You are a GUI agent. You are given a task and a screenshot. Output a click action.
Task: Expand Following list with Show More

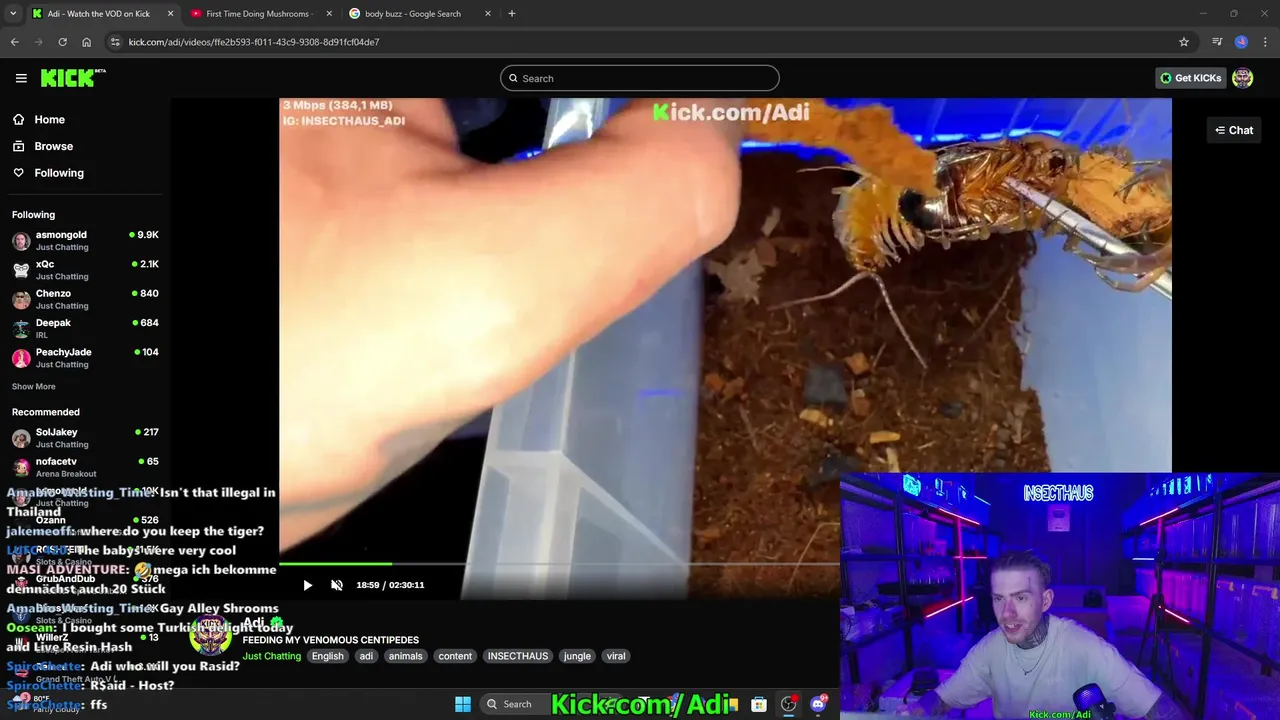tap(34, 386)
